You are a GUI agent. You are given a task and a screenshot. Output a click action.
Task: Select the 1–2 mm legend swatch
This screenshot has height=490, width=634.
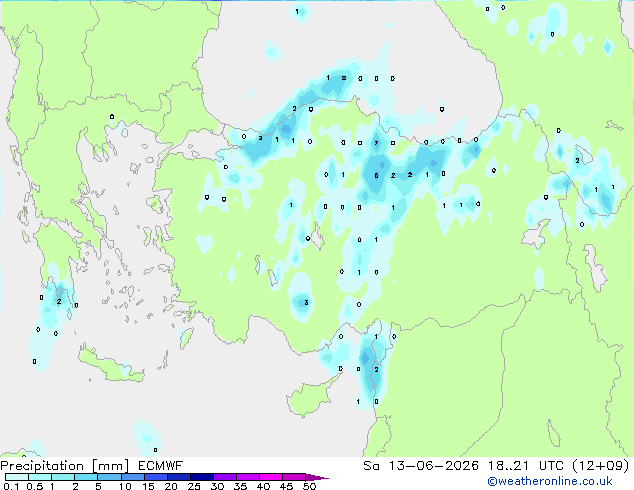click(63, 477)
